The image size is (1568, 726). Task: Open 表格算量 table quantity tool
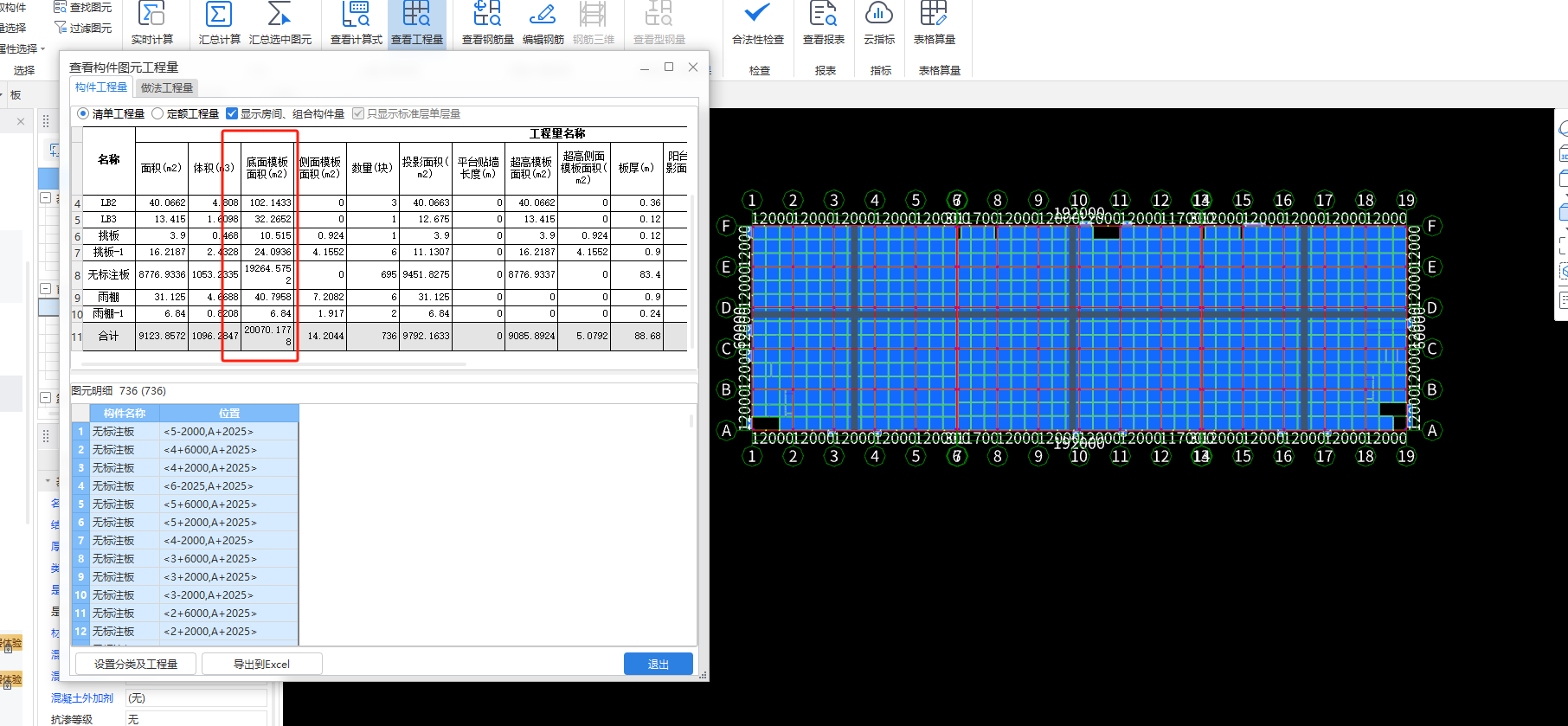click(x=934, y=23)
